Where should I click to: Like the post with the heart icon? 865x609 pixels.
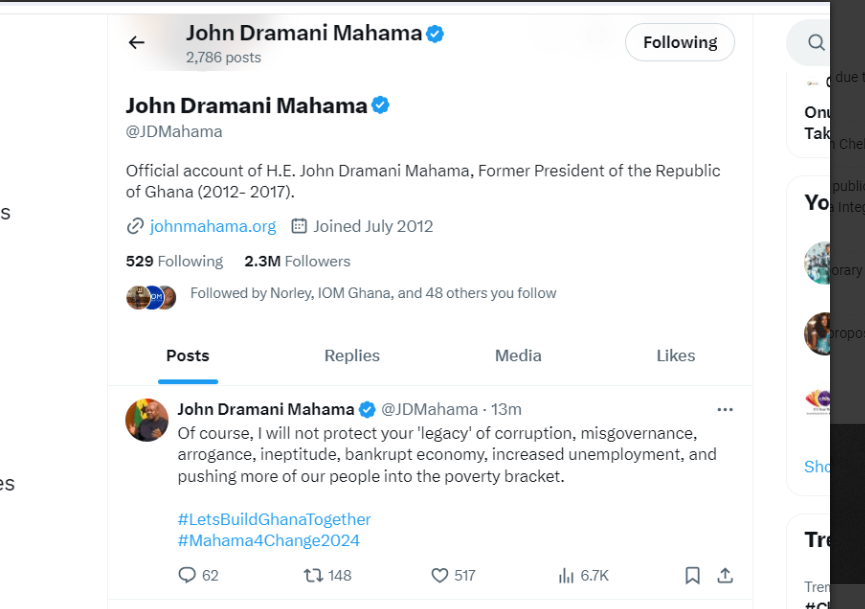tap(440, 575)
